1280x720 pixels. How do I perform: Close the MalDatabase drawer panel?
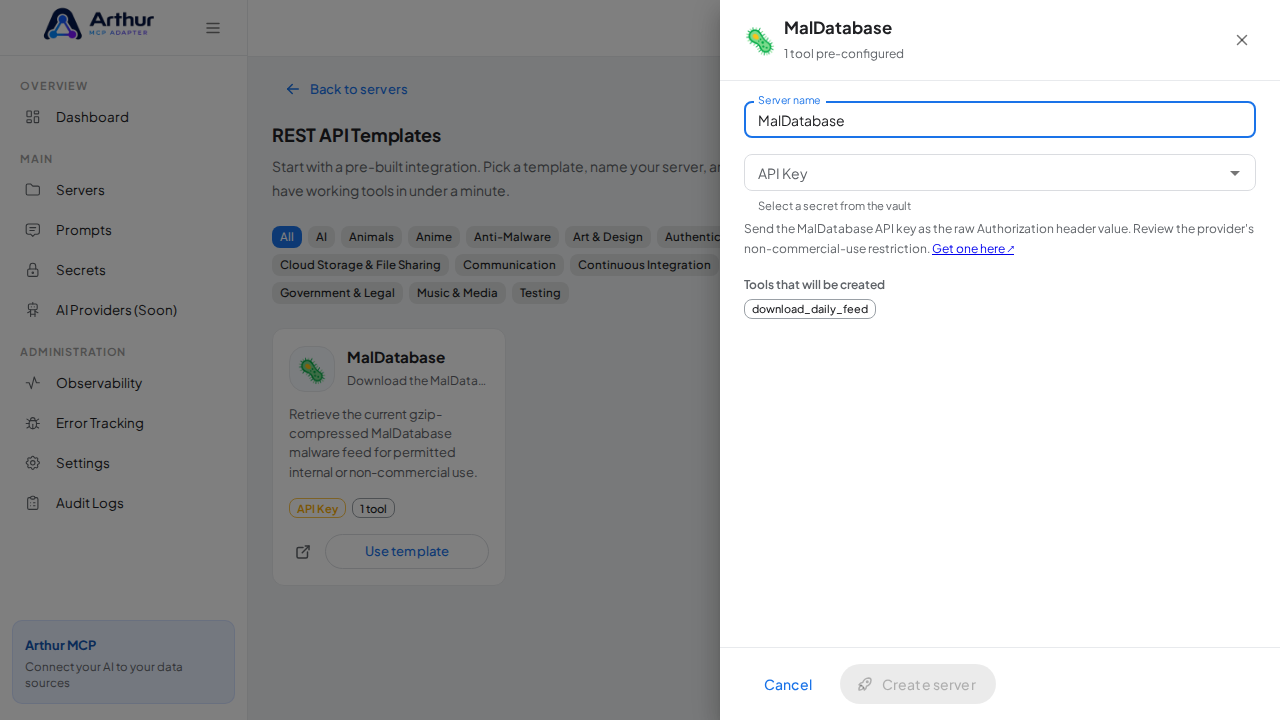point(1242,40)
